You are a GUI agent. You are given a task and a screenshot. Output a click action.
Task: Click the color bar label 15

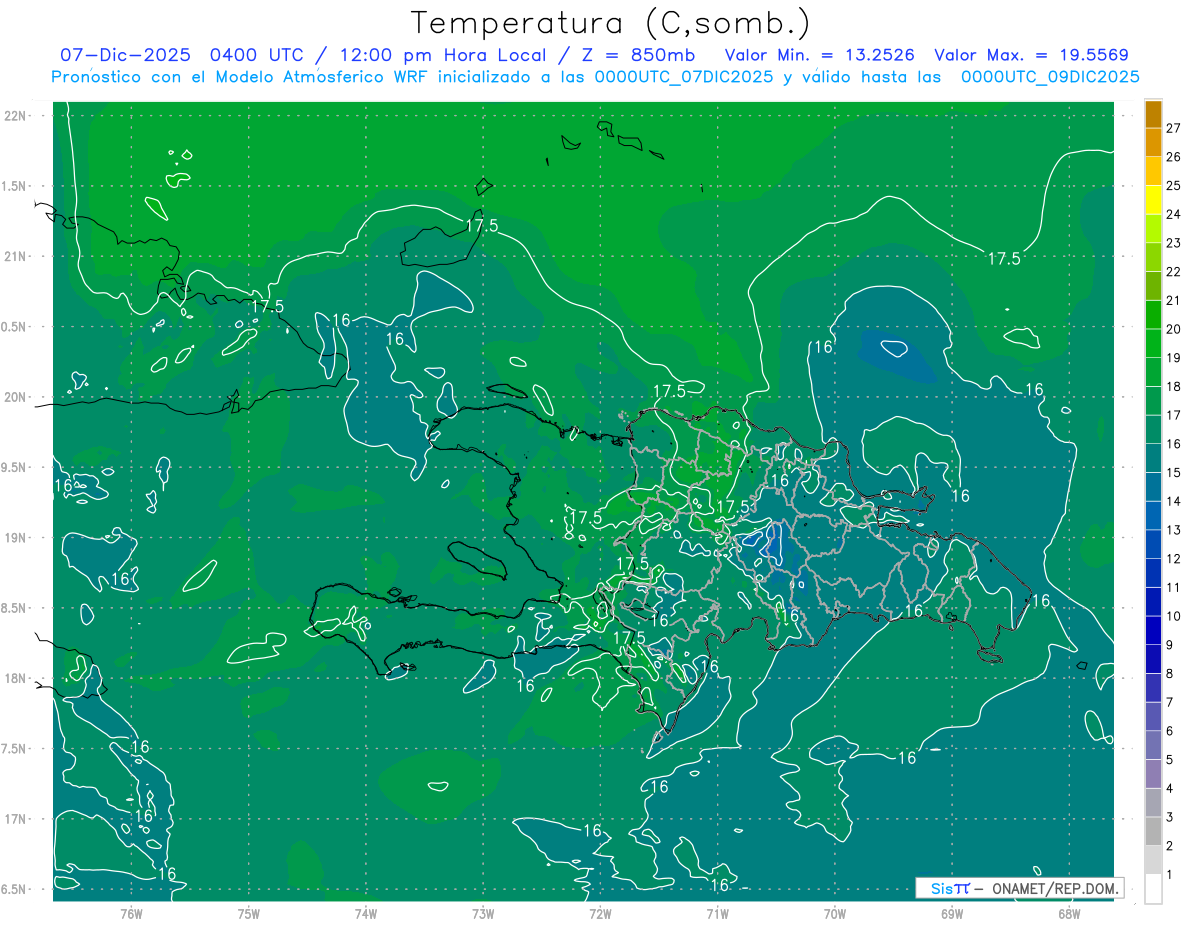tap(1173, 473)
